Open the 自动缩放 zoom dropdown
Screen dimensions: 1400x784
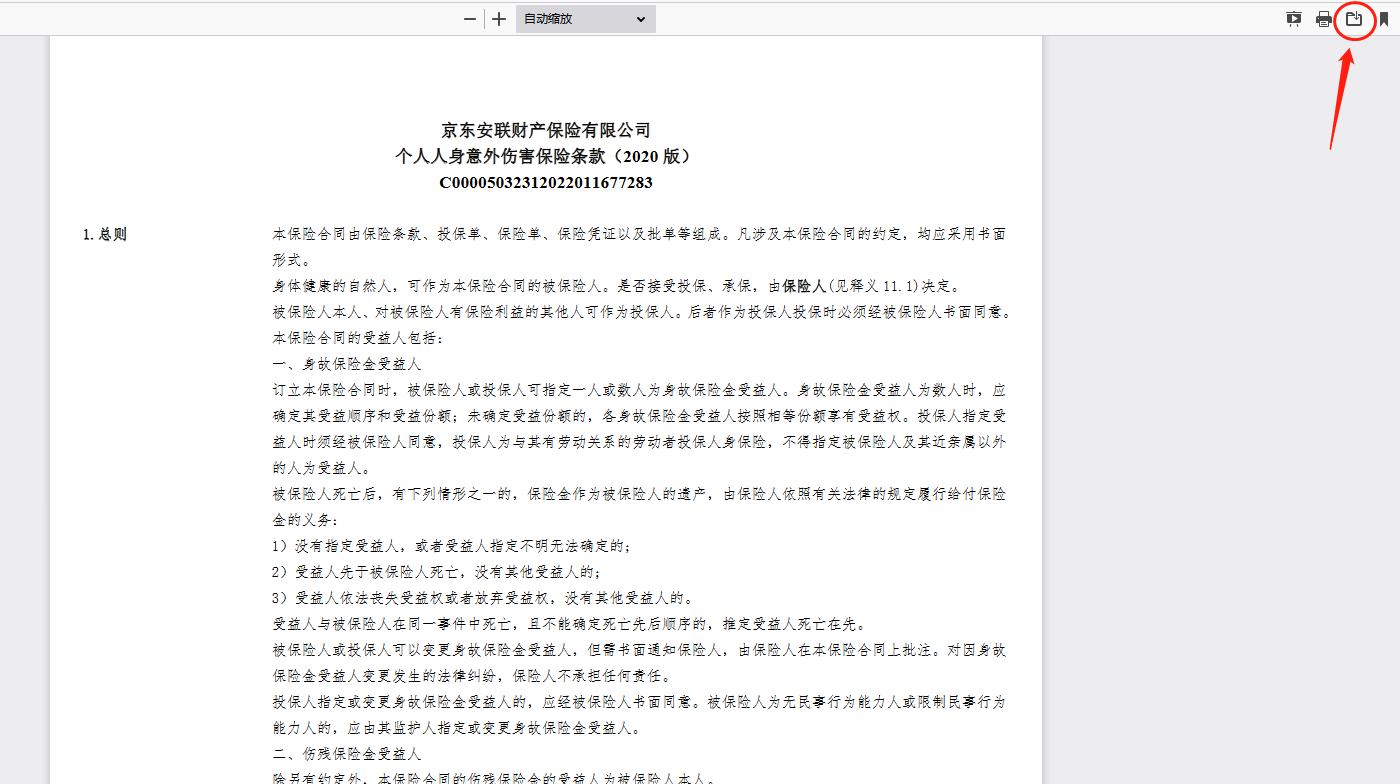pyautogui.click(x=586, y=19)
